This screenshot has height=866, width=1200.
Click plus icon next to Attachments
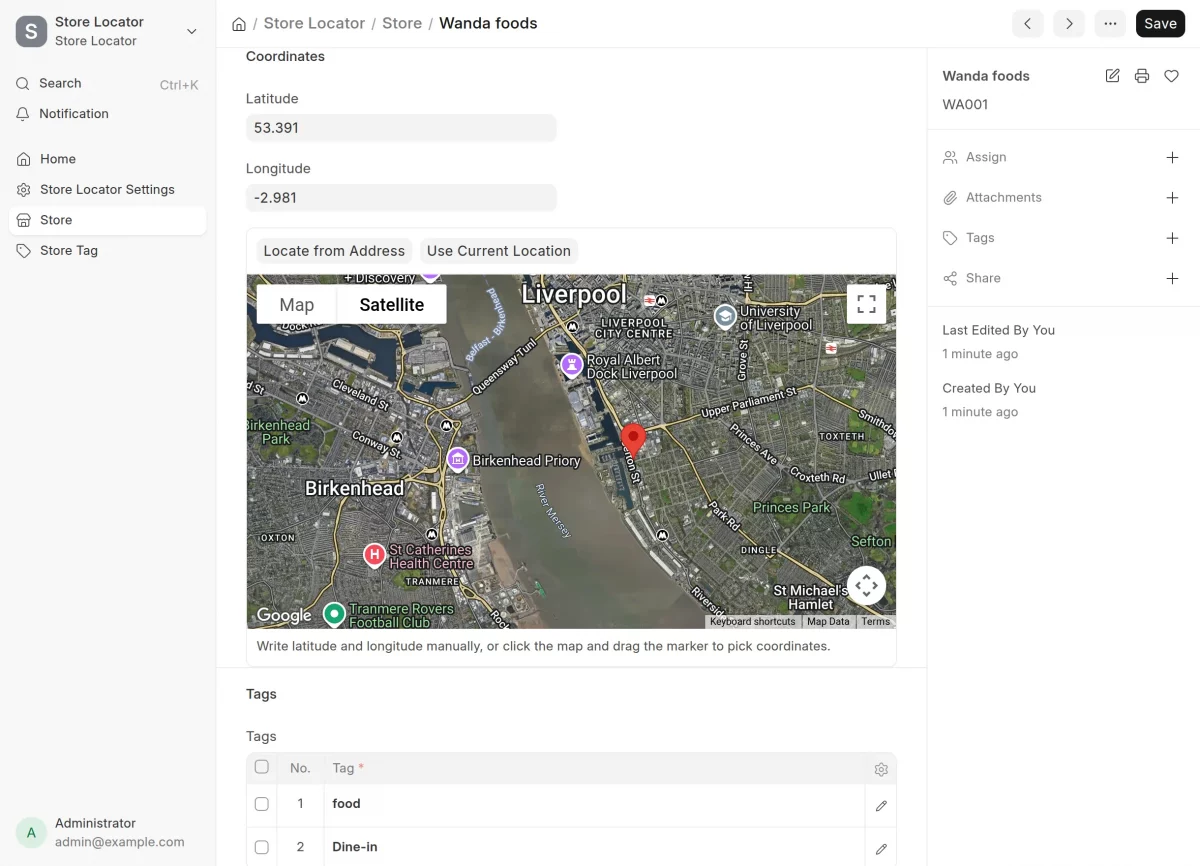click(1172, 198)
